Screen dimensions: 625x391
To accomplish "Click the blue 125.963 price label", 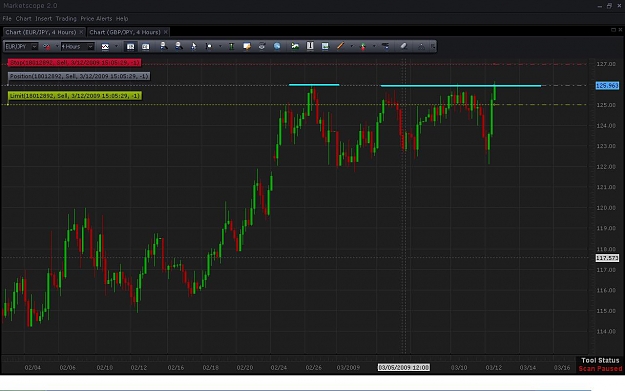I will point(607,85).
